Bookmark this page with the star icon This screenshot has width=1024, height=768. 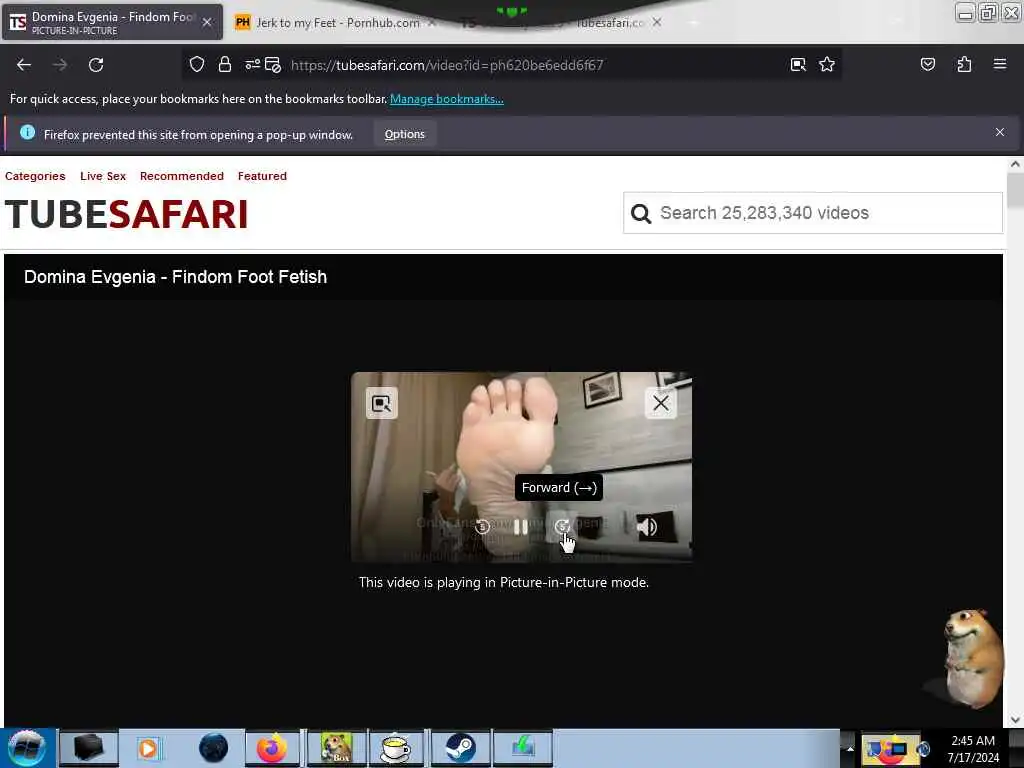pyautogui.click(x=827, y=65)
